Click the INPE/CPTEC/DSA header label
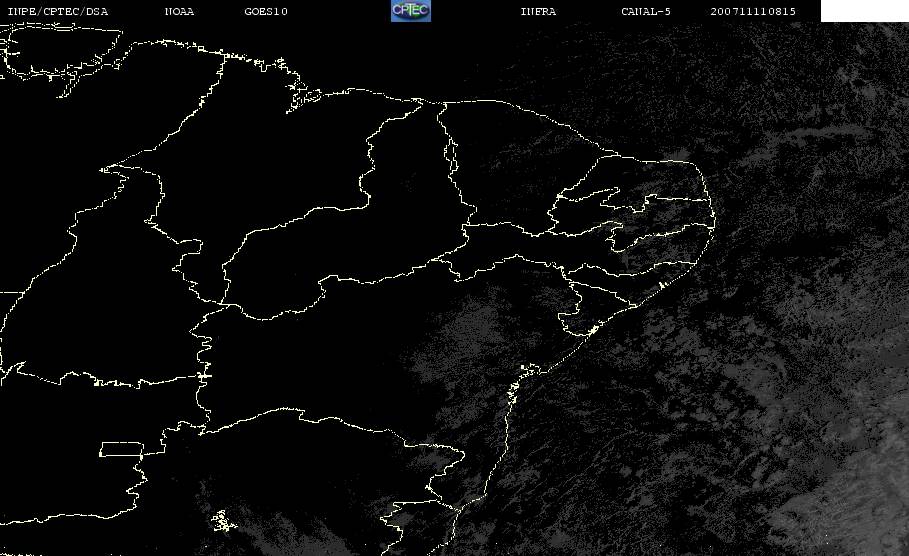 pyautogui.click(x=57, y=11)
